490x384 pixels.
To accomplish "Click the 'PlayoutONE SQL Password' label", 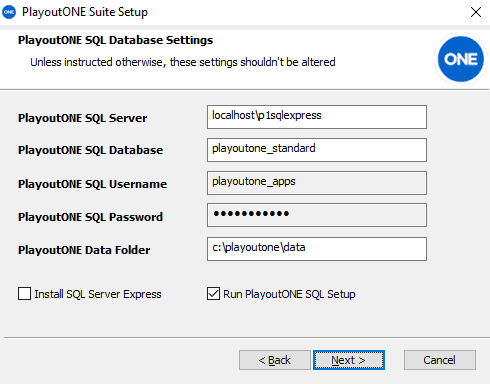I will [90, 217].
